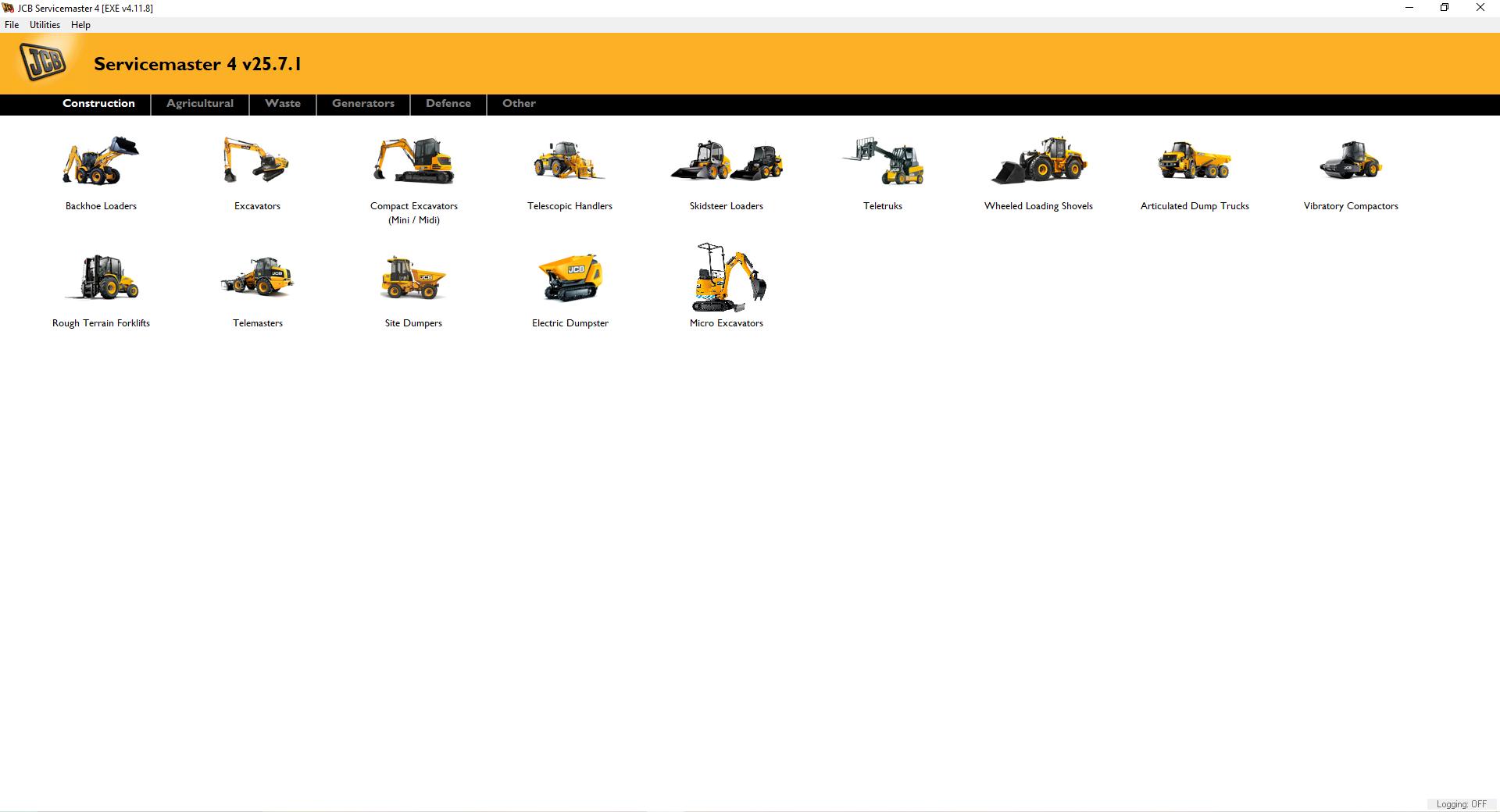1500x812 pixels.
Task: Select the Excavators machine icon
Action: [x=257, y=160]
